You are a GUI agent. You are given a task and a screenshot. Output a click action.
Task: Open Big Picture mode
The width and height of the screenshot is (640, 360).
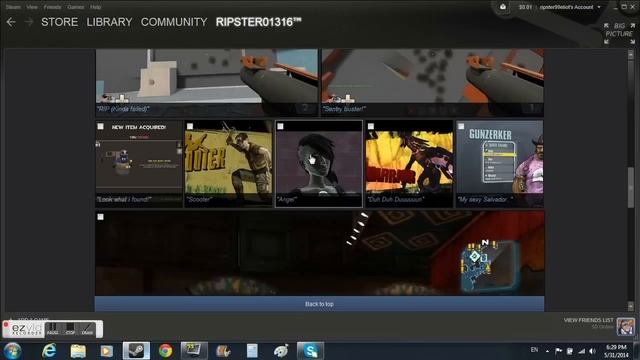619,33
